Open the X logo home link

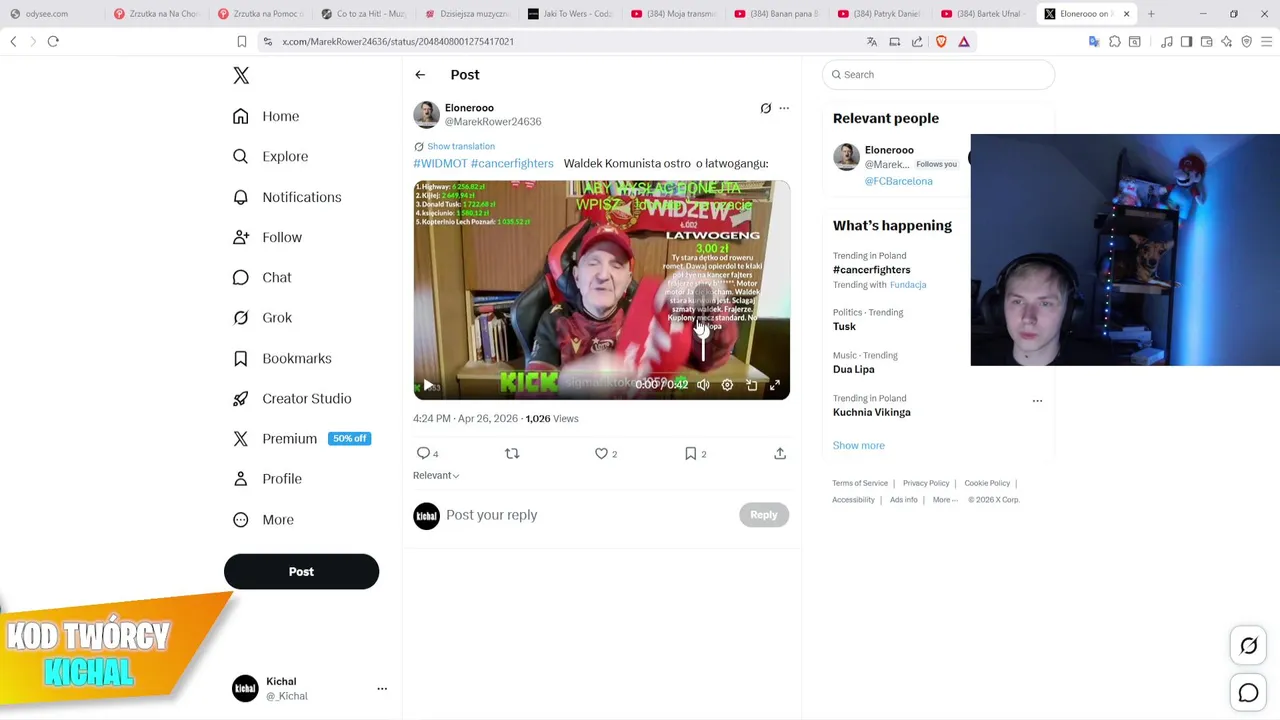(x=241, y=75)
